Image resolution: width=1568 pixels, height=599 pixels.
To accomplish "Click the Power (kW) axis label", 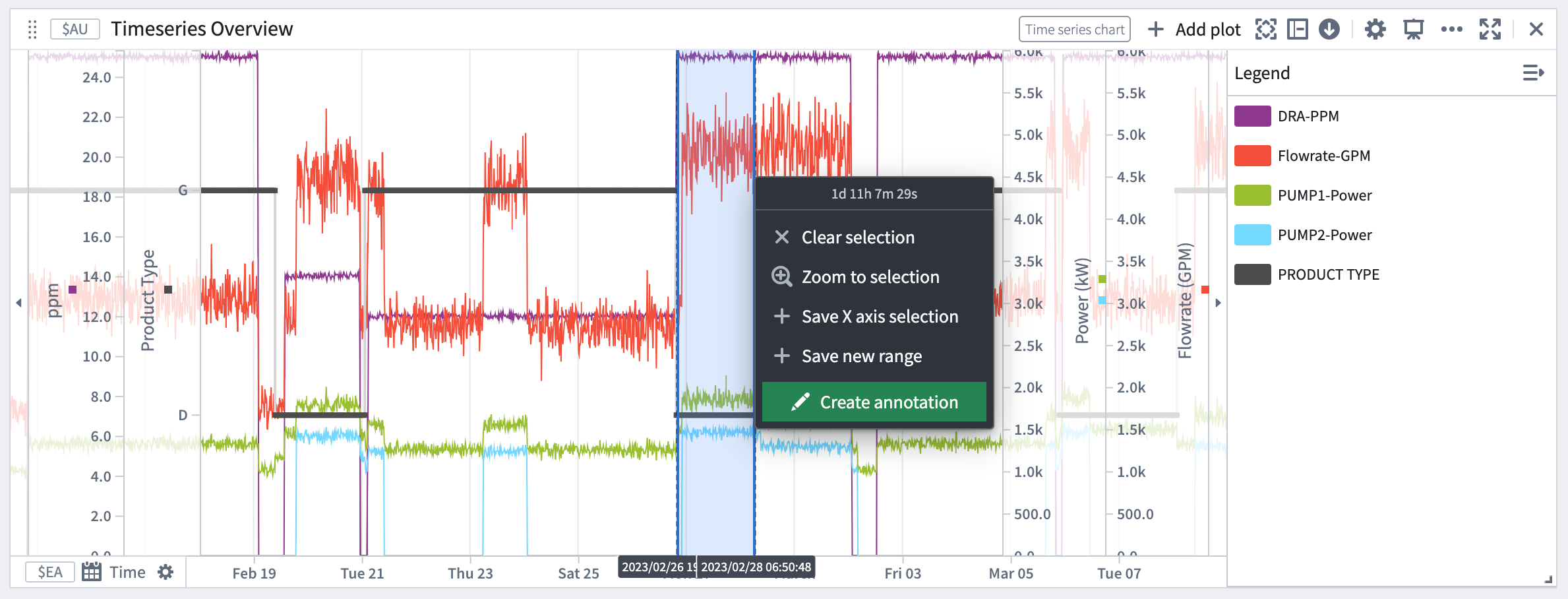I will coord(1082,301).
